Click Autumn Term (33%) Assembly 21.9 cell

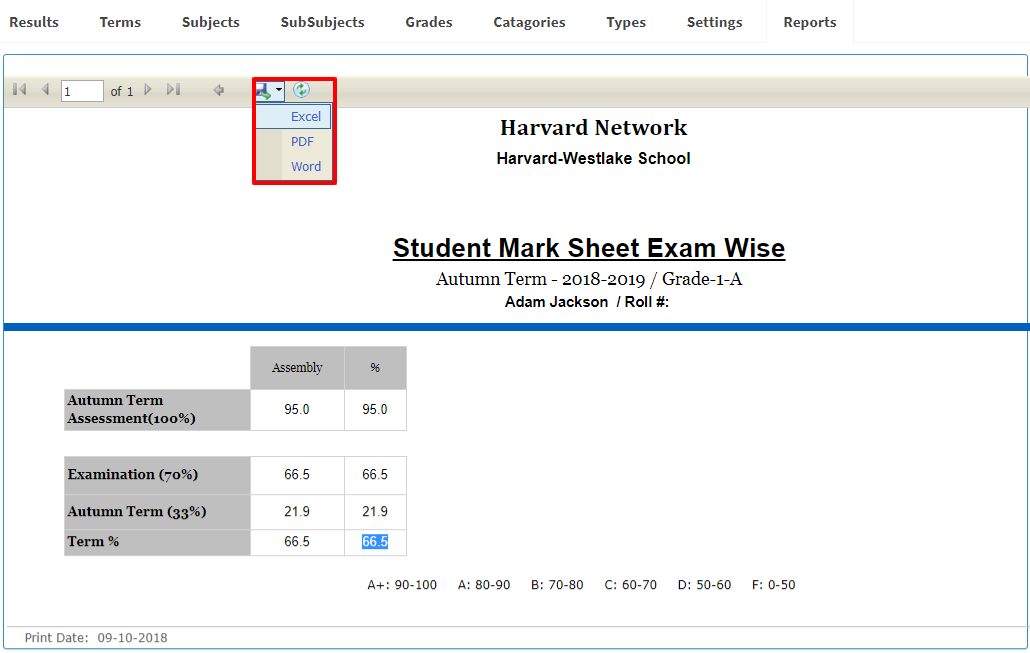click(x=297, y=512)
